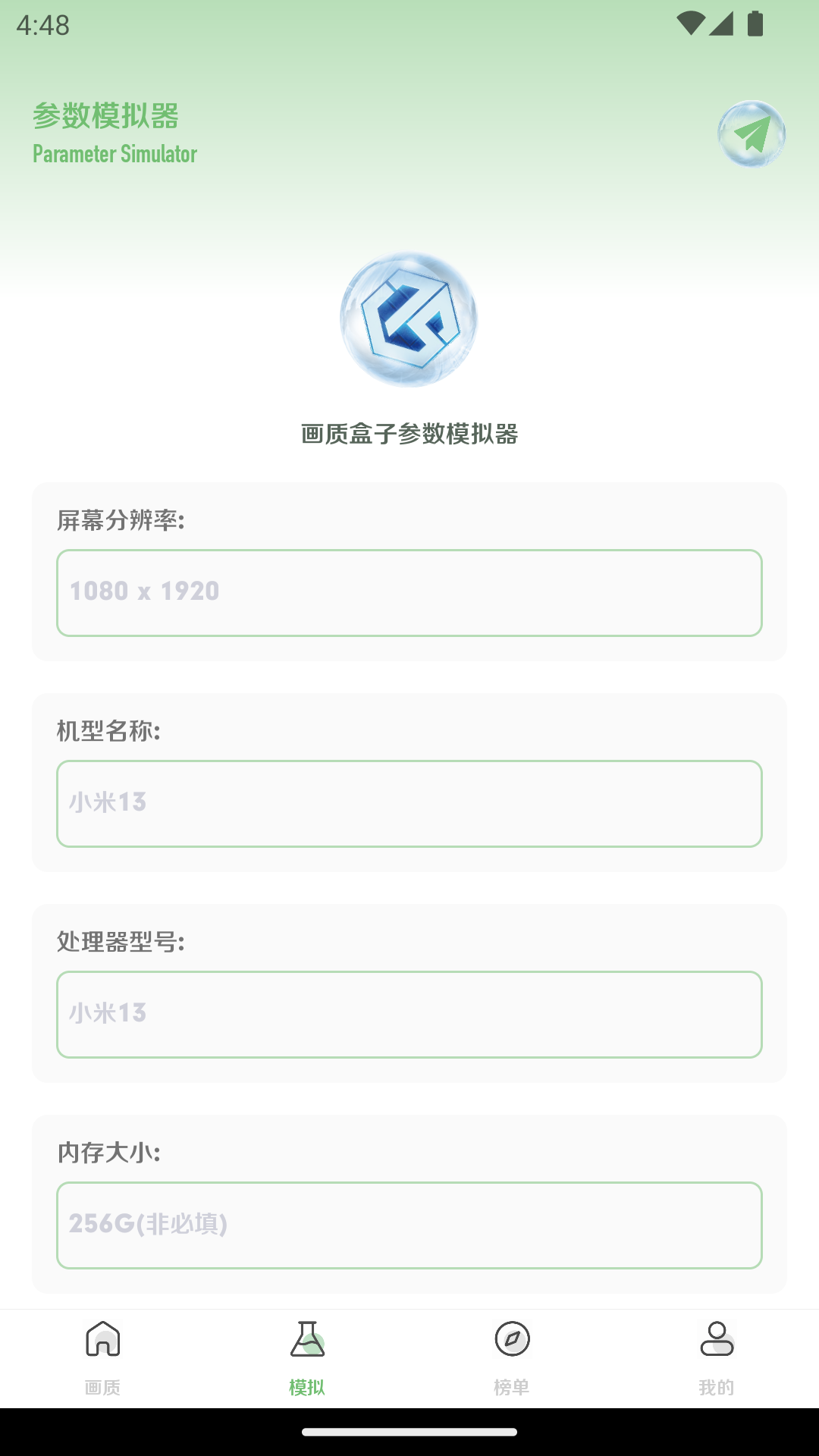This screenshot has height=1456, width=819.
Task: Switch to the 画质 tab
Action: click(103, 1387)
